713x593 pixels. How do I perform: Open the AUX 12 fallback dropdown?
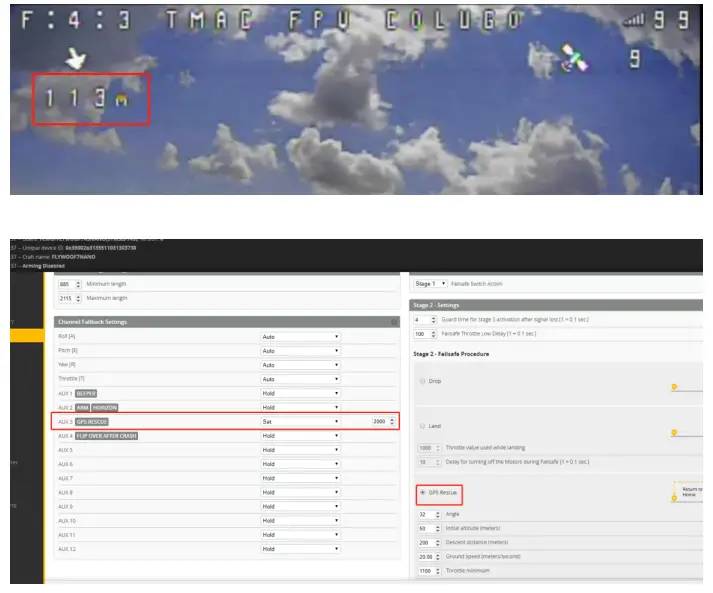tap(301, 549)
